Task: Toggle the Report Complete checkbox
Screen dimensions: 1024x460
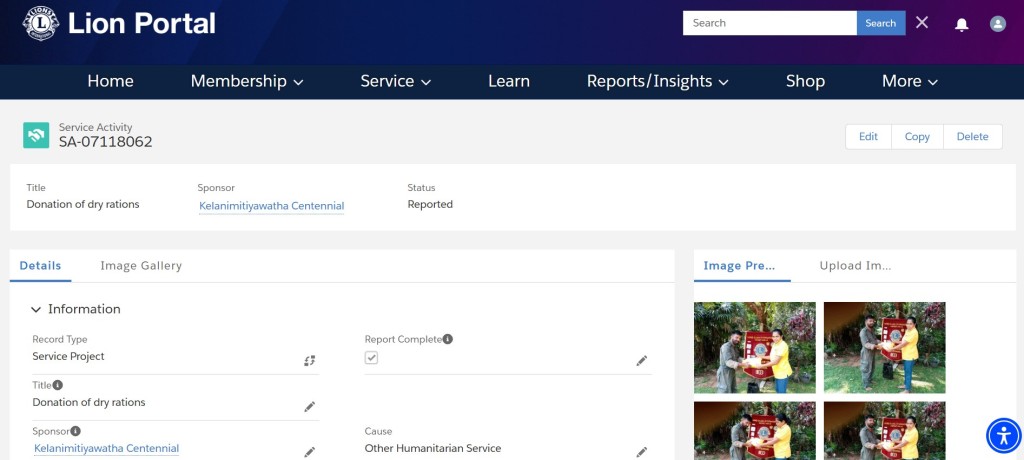Action: tap(372, 357)
